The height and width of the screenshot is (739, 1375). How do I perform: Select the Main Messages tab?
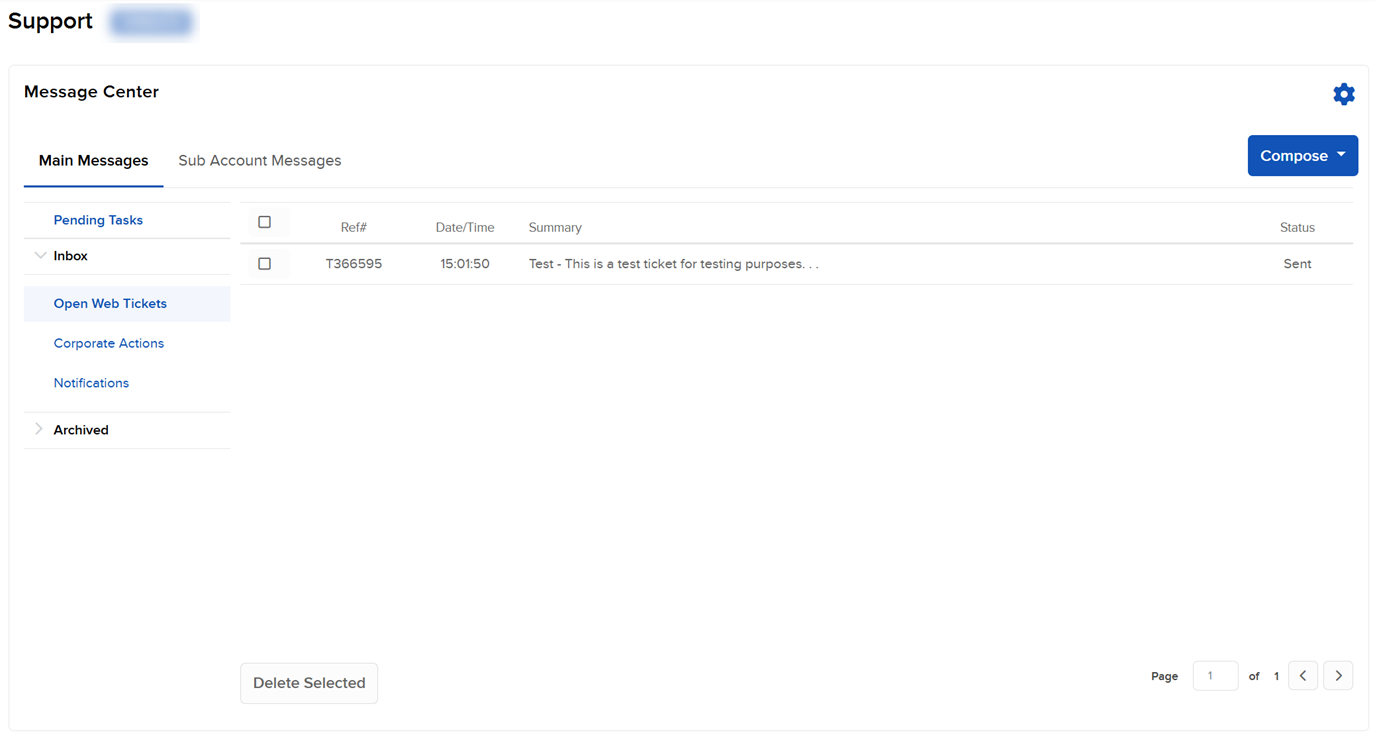coord(93,161)
